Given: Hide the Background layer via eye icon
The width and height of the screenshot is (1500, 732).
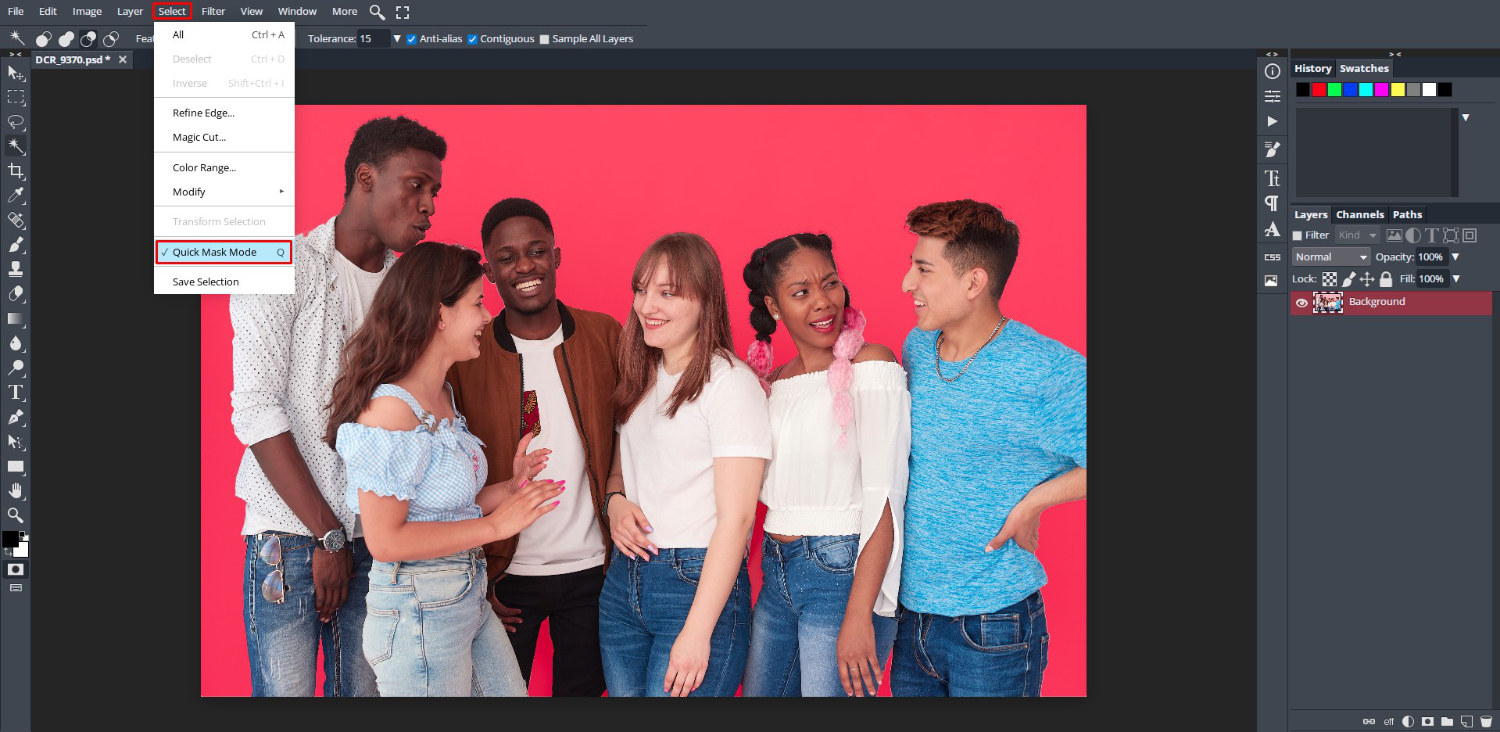Looking at the screenshot, I should 1302,302.
